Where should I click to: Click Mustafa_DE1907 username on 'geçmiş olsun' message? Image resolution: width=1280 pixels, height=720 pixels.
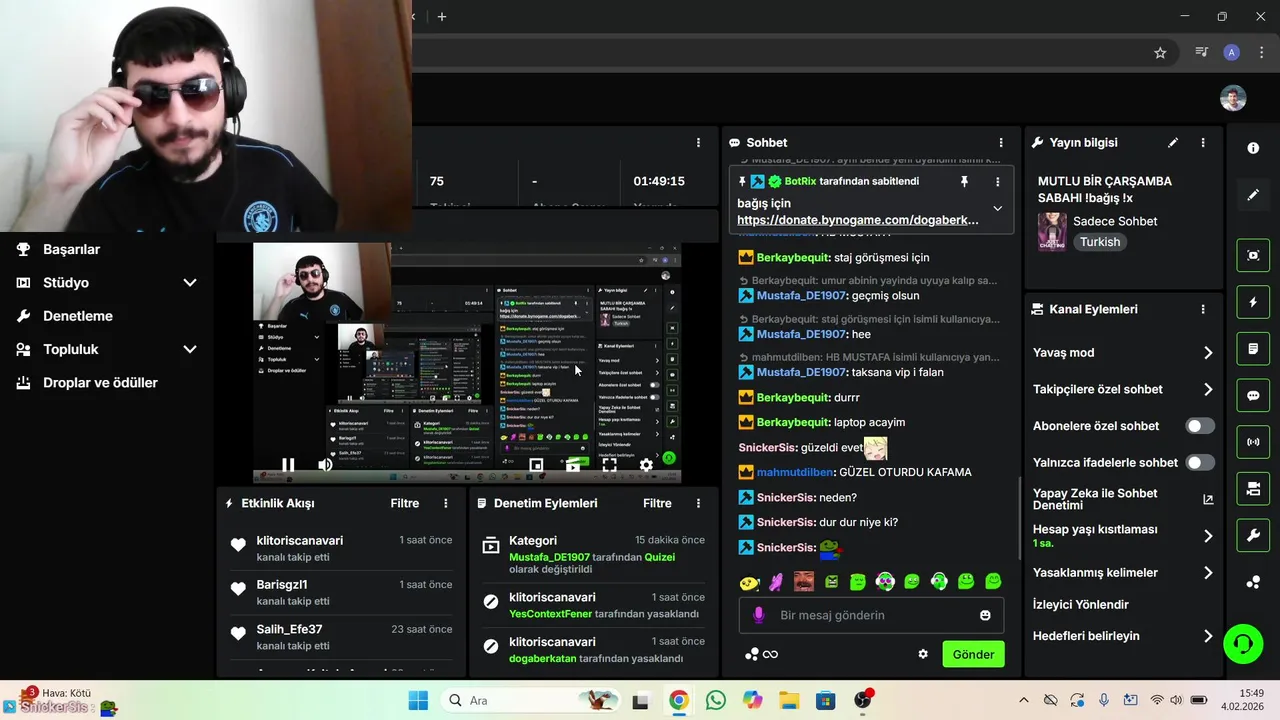click(801, 296)
